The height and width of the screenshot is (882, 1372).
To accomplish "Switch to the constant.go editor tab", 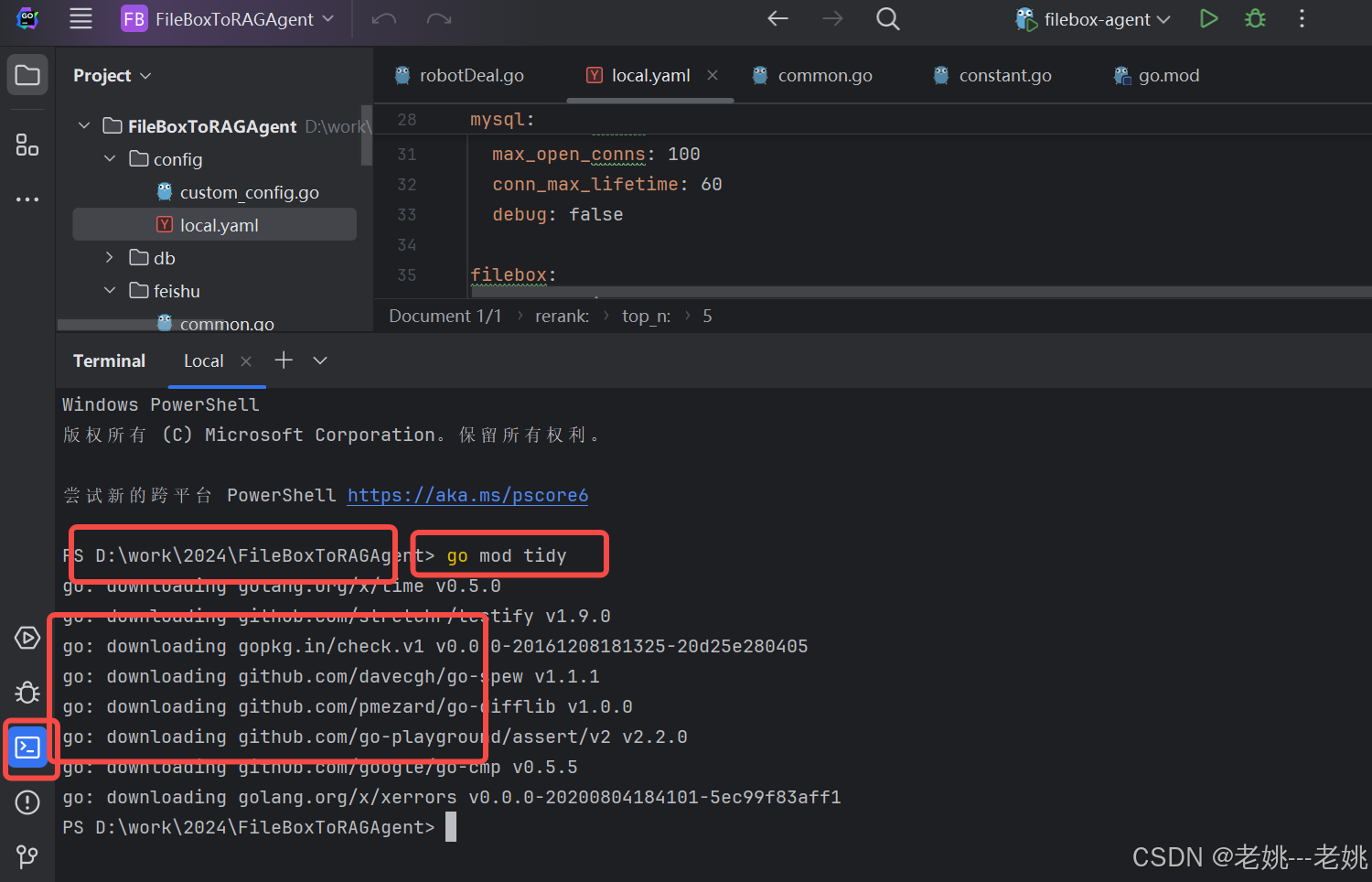I will point(993,75).
